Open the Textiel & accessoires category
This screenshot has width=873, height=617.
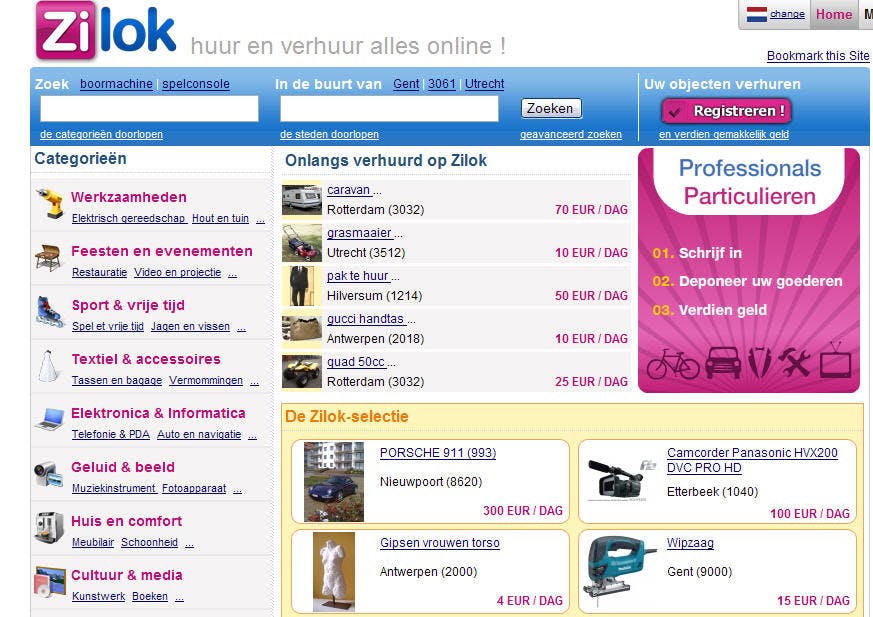pyautogui.click(x=146, y=359)
